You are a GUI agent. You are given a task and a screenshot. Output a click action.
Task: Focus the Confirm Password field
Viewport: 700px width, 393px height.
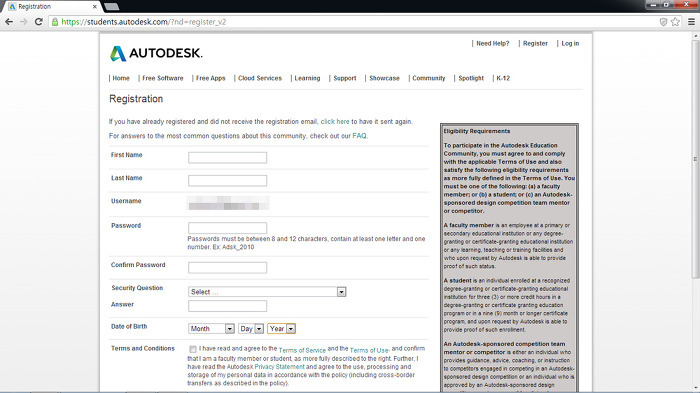coord(227,268)
